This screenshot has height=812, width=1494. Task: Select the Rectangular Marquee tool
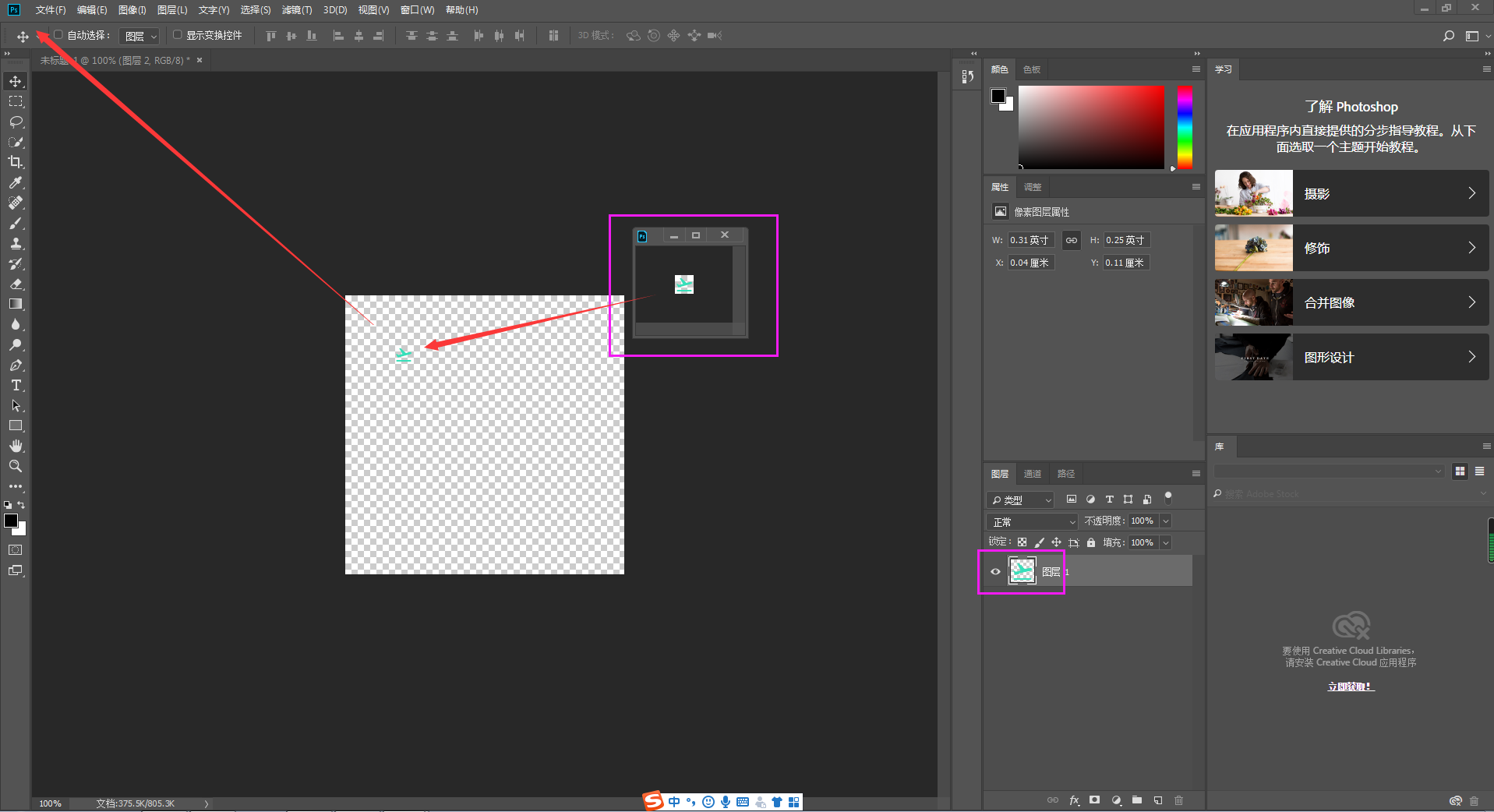point(16,101)
